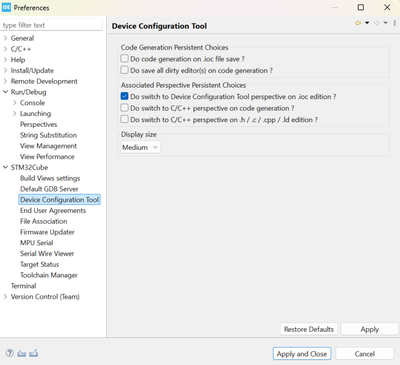Click the export preferences icon
Screen dimensions: 400x365
pos(33,353)
